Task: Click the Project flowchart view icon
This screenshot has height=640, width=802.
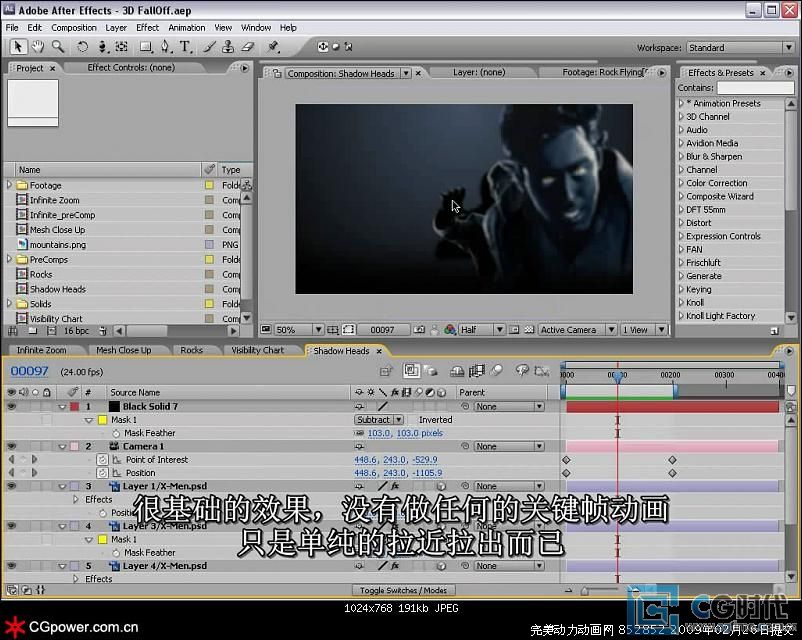Action: tap(247, 185)
